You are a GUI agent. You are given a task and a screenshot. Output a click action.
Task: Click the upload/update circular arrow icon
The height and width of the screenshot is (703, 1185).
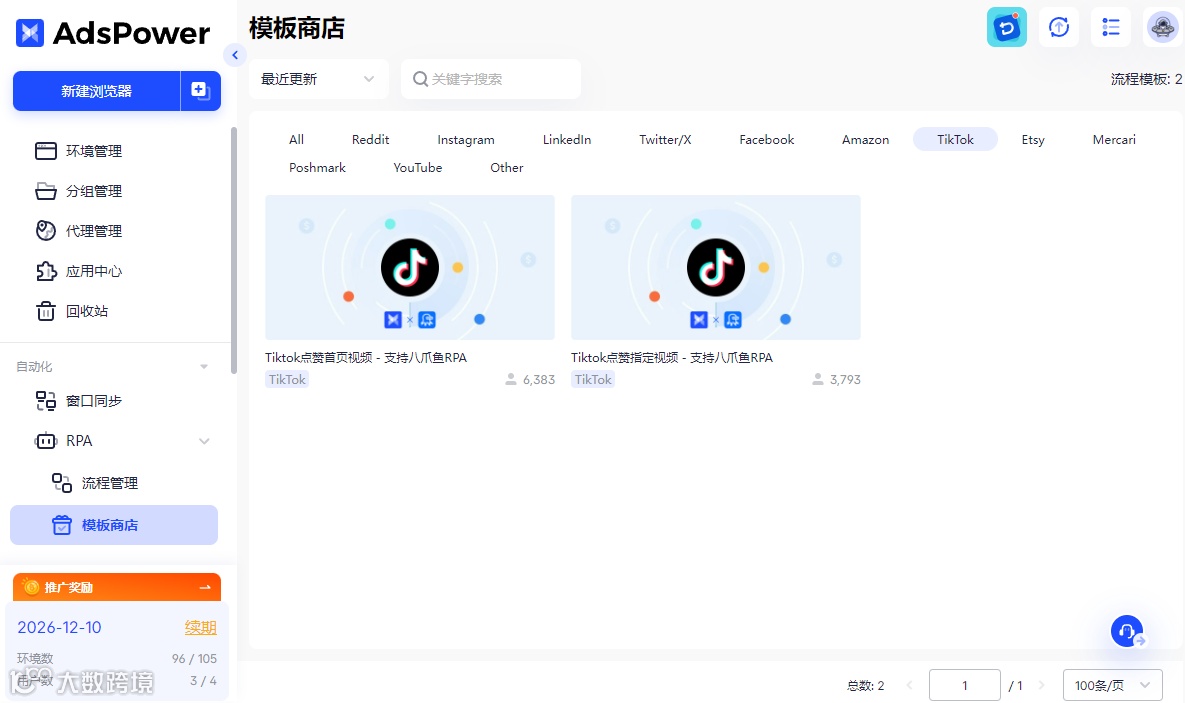coord(1059,28)
